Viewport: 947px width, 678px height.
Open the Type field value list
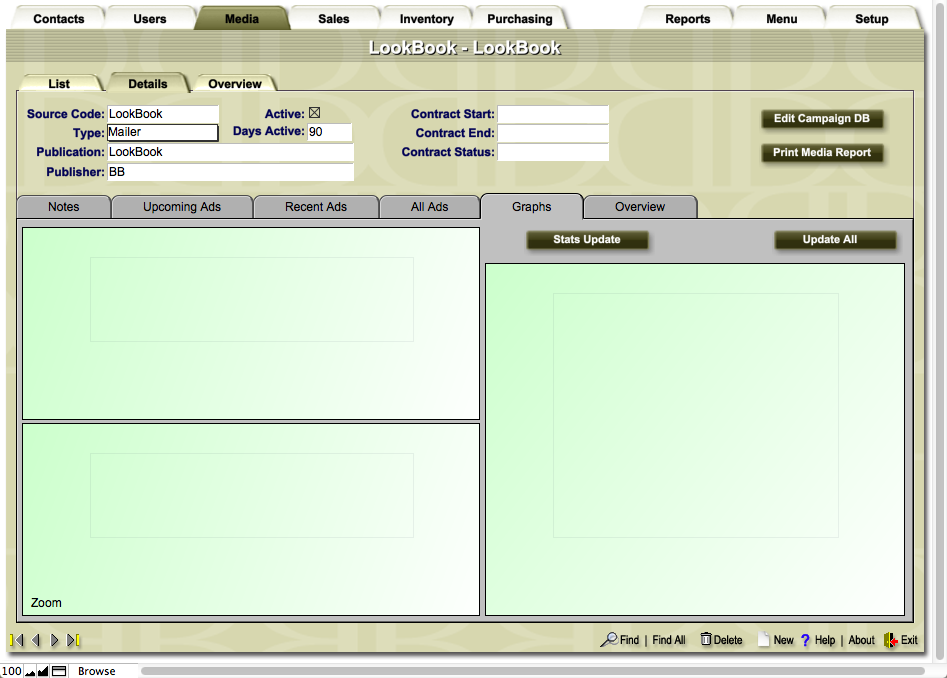pyautogui.click(x=162, y=132)
